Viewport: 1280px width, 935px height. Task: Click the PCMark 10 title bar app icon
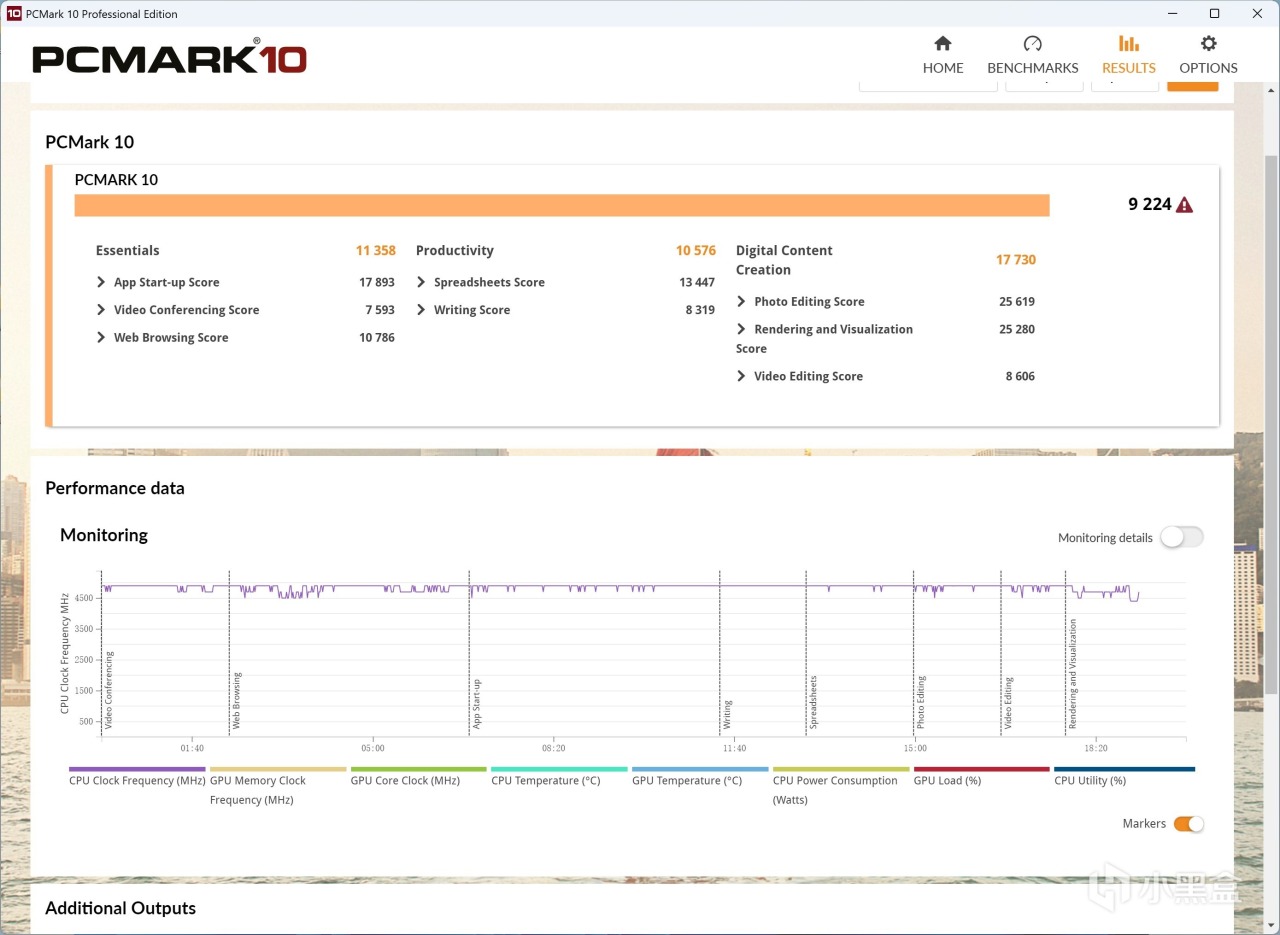tap(14, 14)
